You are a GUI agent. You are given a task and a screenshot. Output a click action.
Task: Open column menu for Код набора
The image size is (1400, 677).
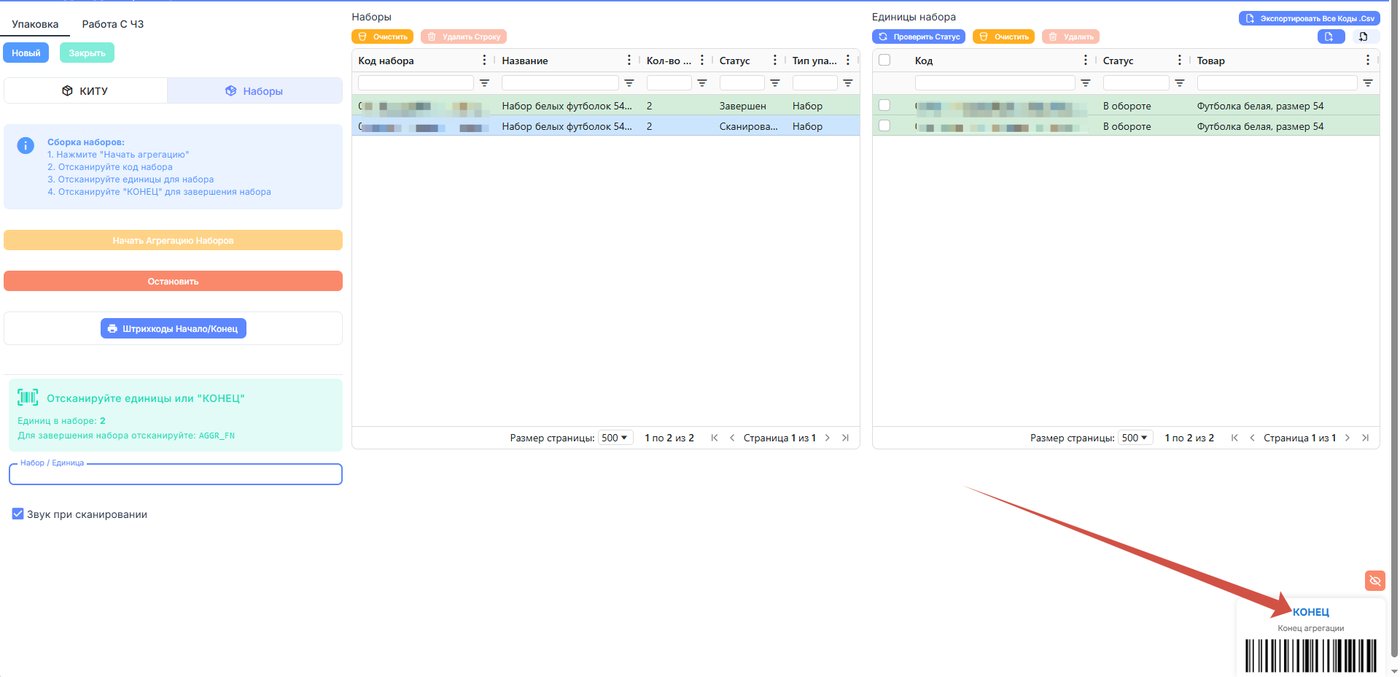(x=485, y=60)
